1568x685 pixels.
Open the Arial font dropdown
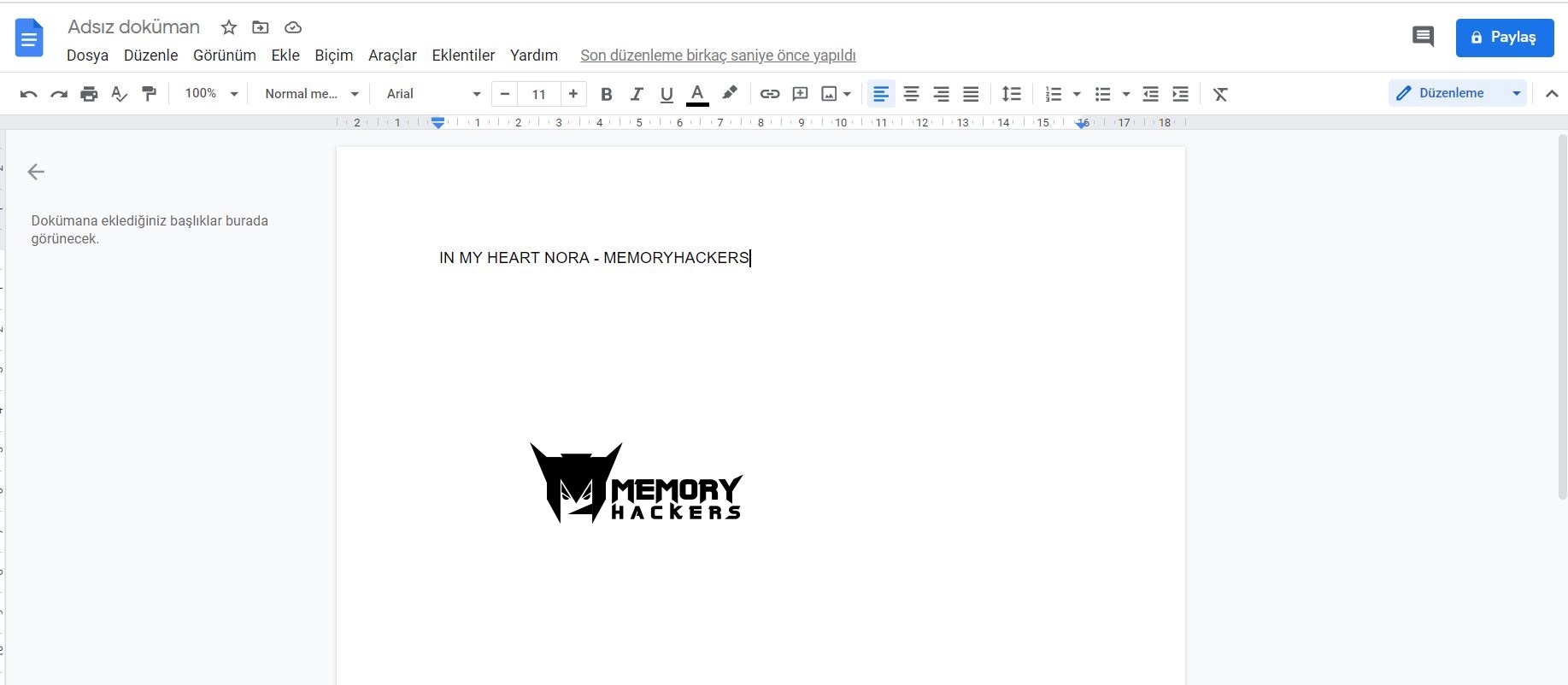[434, 94]
